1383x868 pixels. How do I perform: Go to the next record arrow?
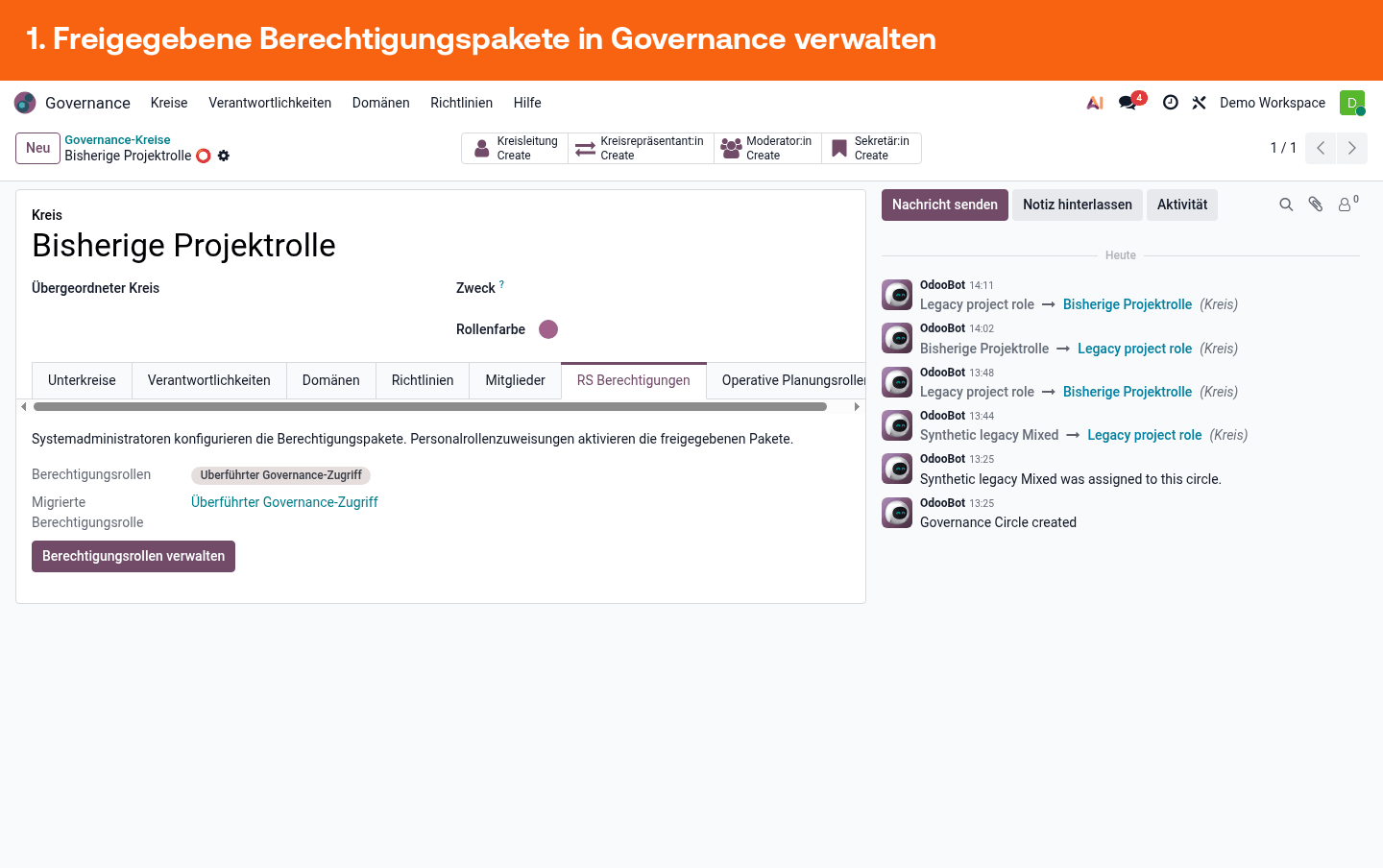point(1351,148)
